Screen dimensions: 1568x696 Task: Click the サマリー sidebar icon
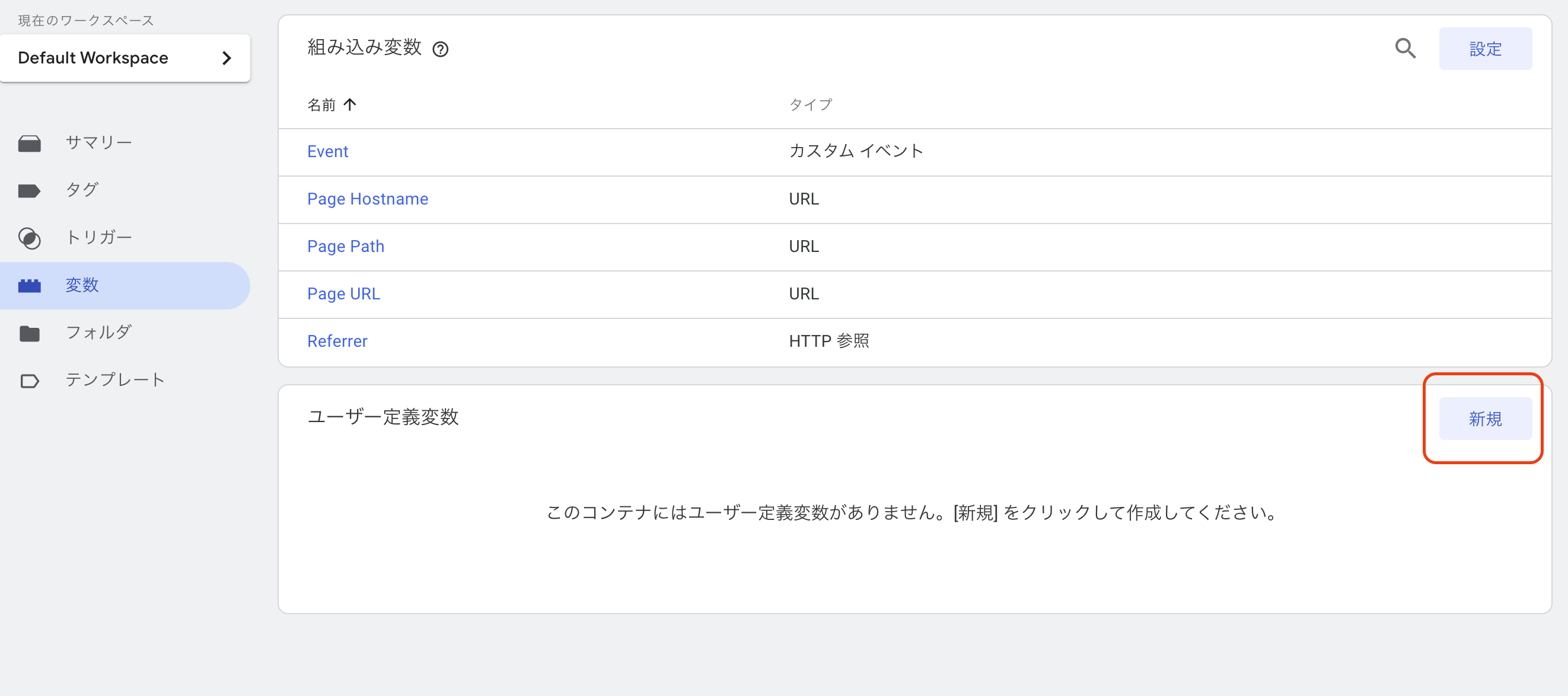click(x=29, y=143)
